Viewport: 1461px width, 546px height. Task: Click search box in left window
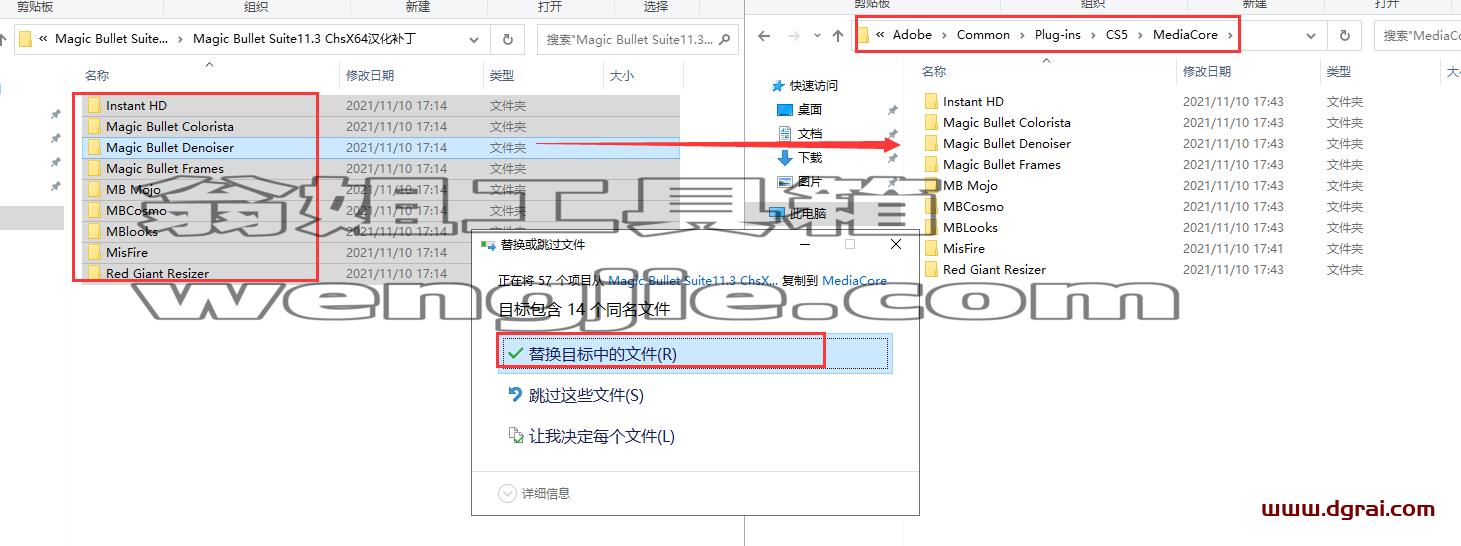638,40
